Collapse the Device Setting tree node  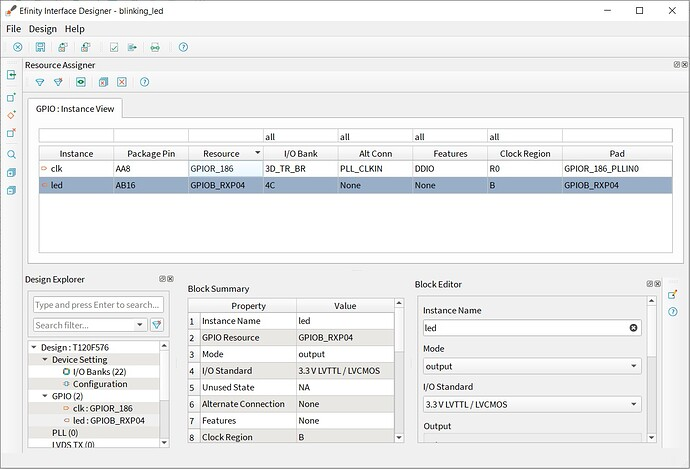pos(45,359)
